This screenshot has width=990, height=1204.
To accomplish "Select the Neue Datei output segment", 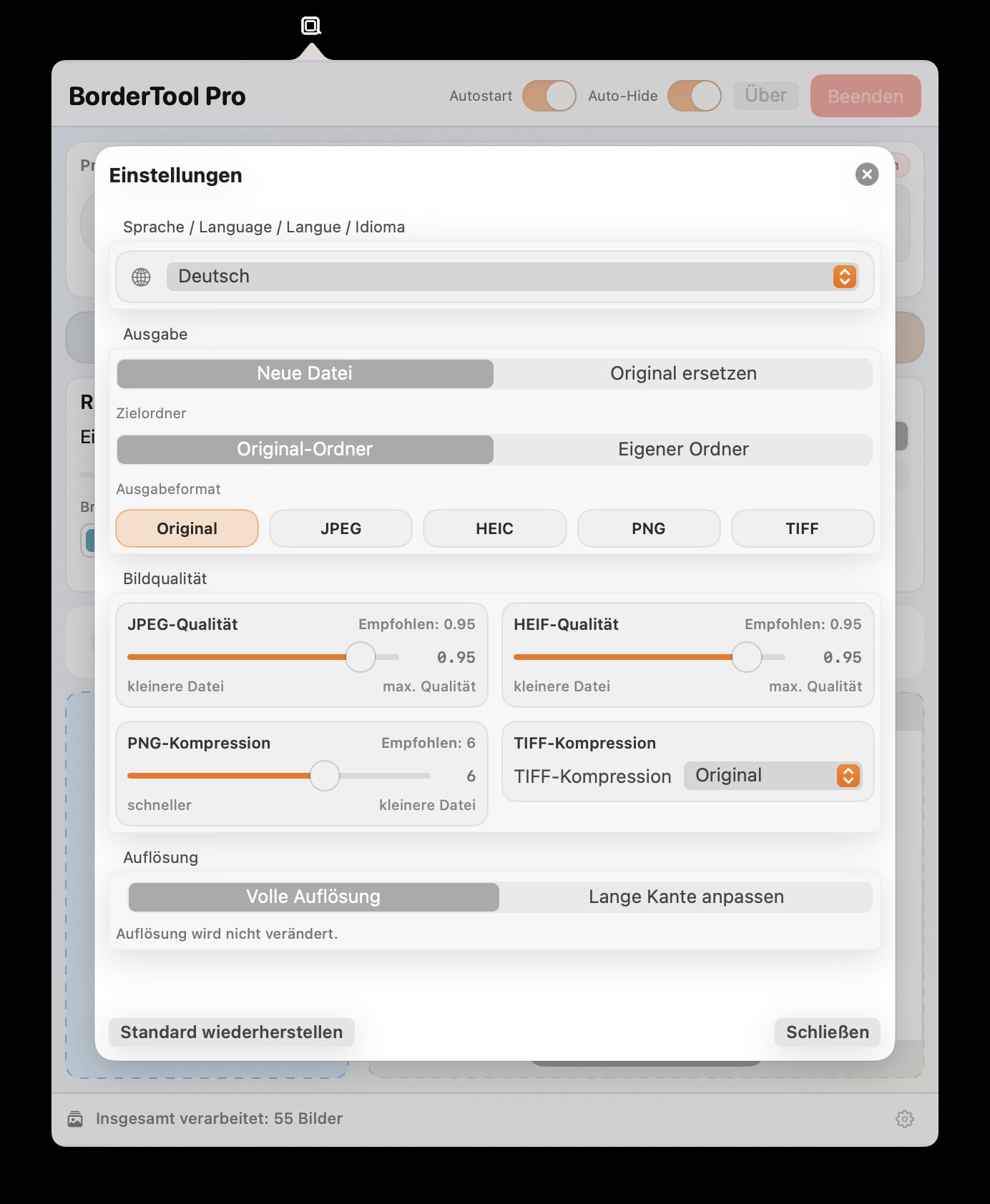I will coord(305,373).
